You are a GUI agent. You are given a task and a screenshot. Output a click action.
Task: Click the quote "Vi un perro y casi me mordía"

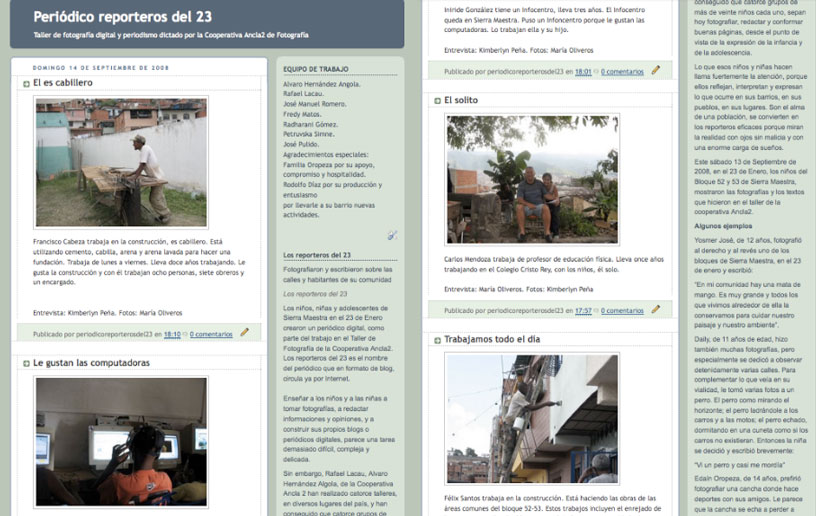[740, 465]
